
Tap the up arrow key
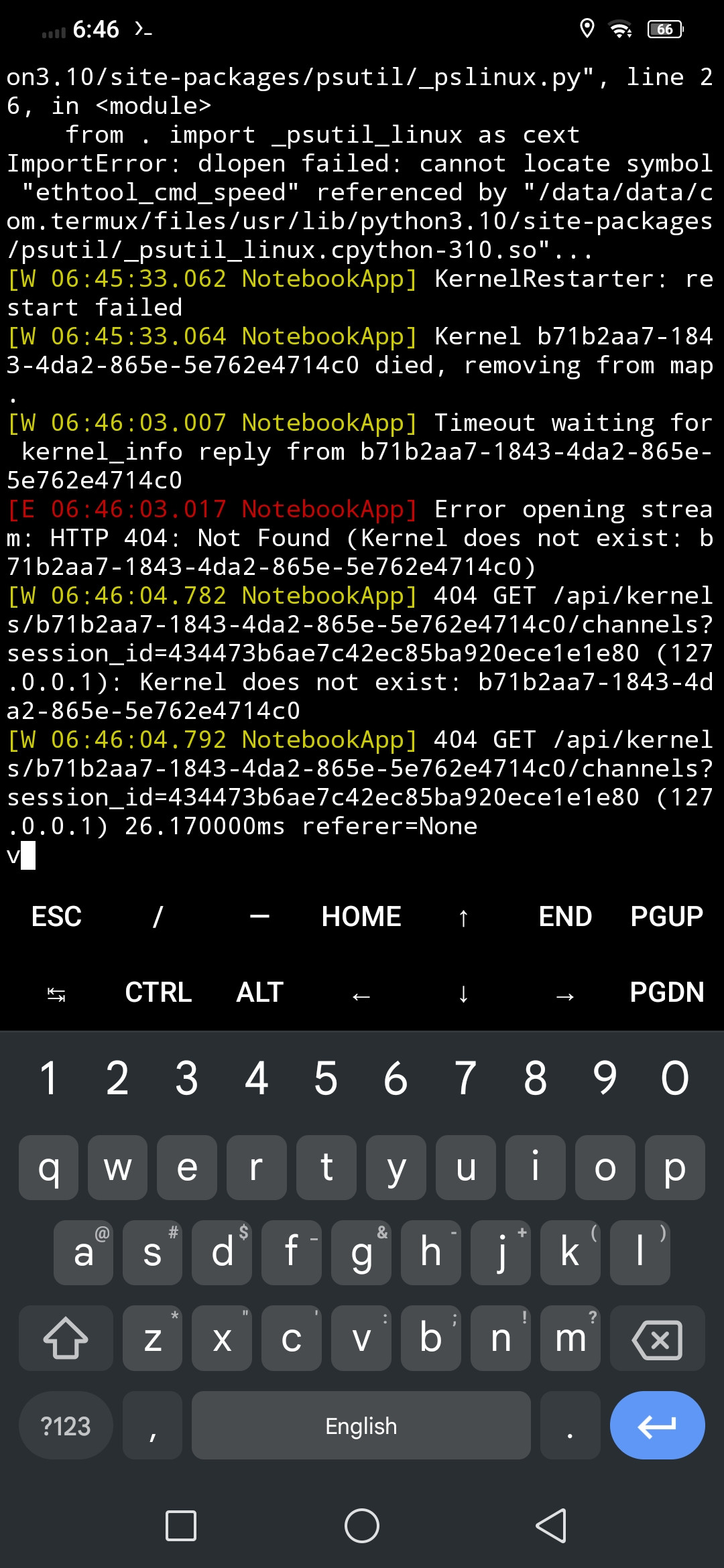pyautogui.click(x=463, y=917)
